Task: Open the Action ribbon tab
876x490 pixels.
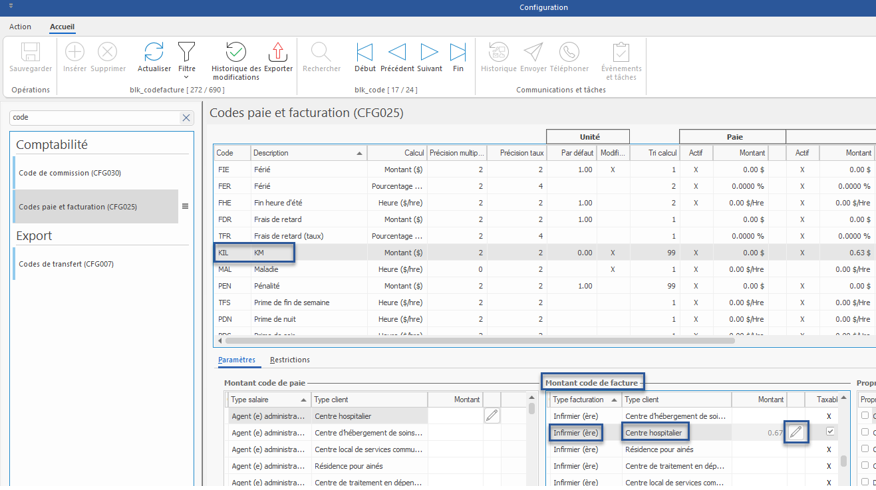Action: (x=20, y=27)
